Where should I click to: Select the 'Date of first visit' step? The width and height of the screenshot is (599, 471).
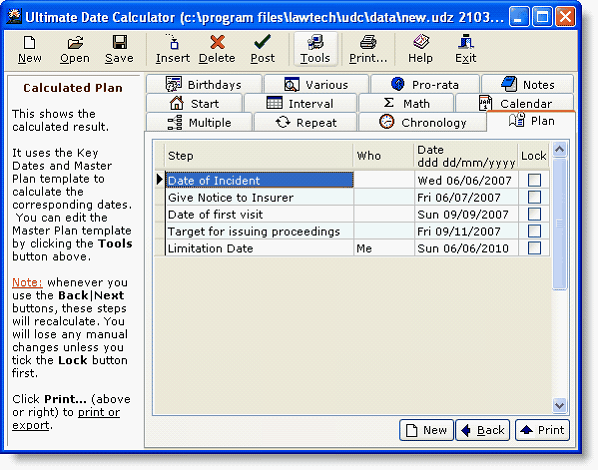259,214
